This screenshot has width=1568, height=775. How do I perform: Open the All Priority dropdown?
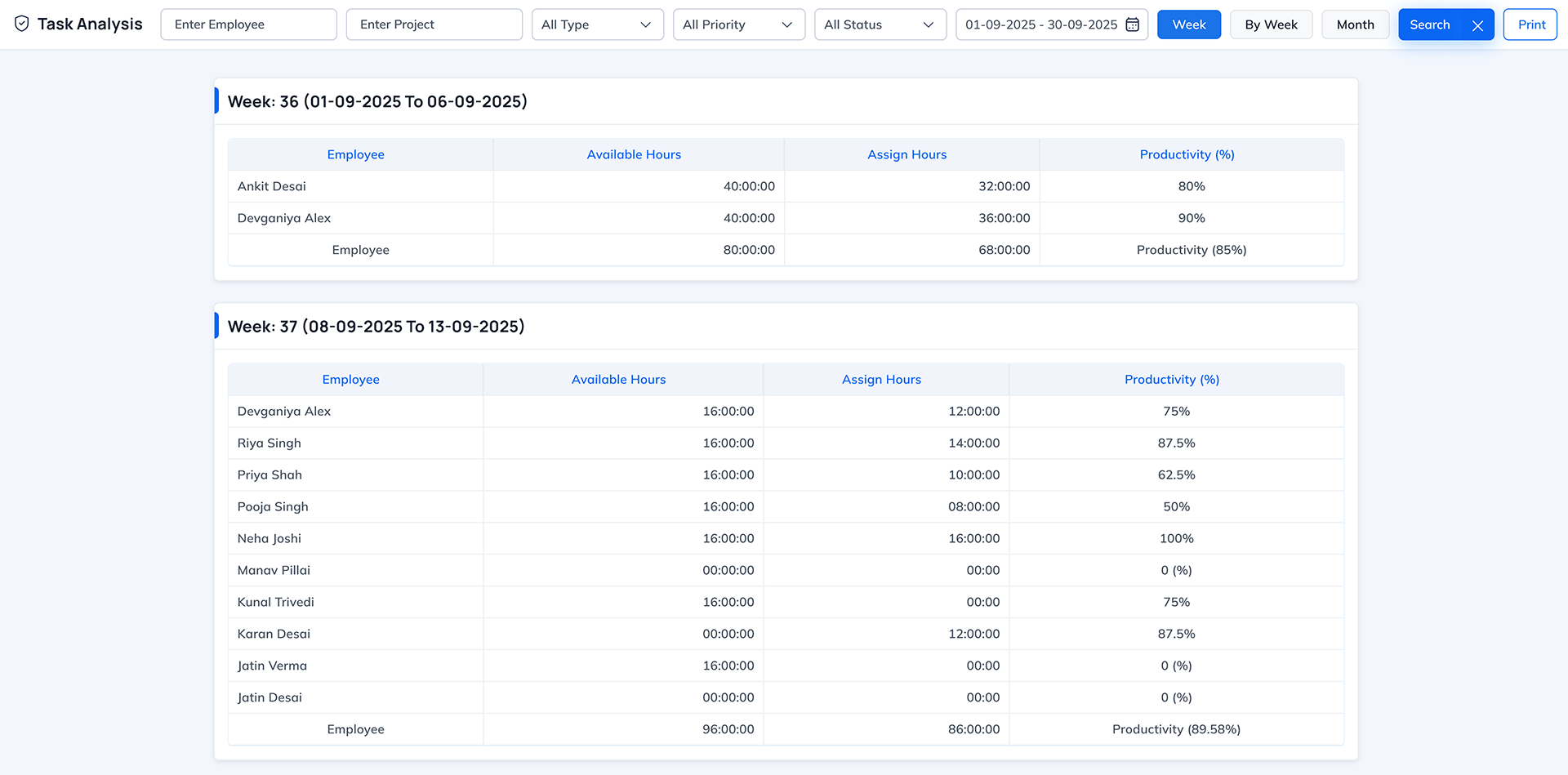pos(738,24)
